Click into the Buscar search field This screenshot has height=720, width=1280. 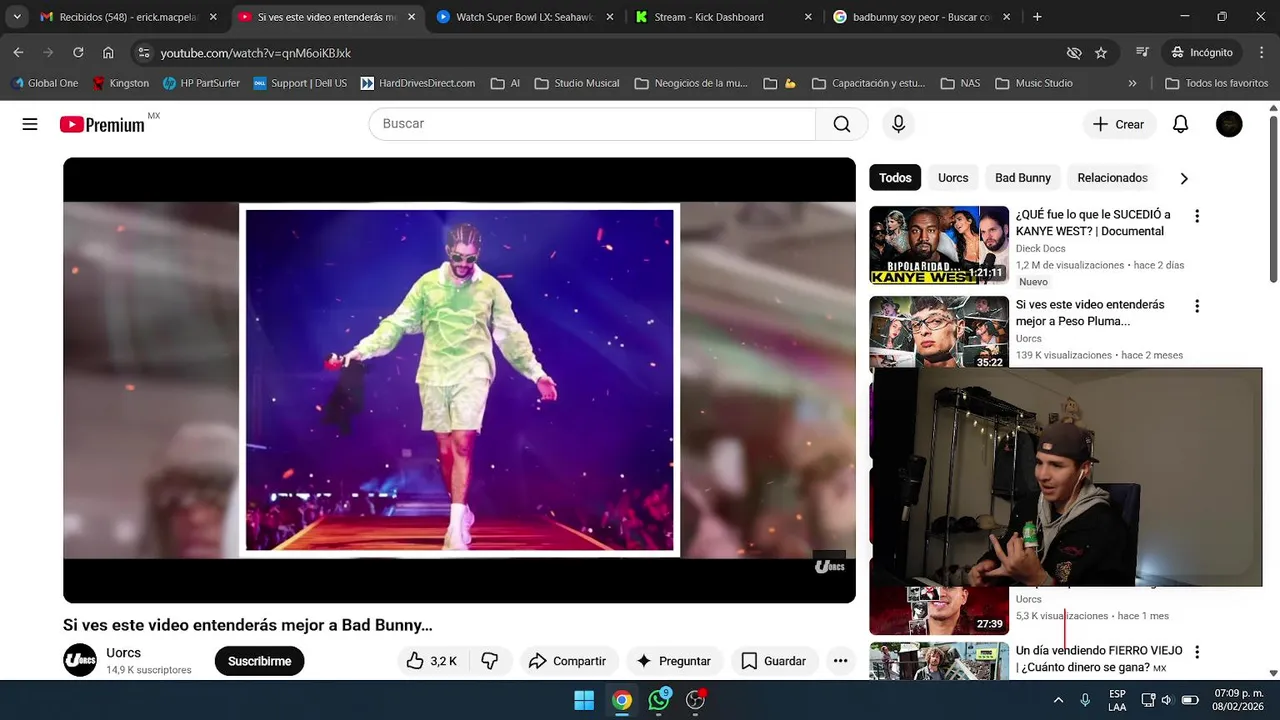[592, 124]
